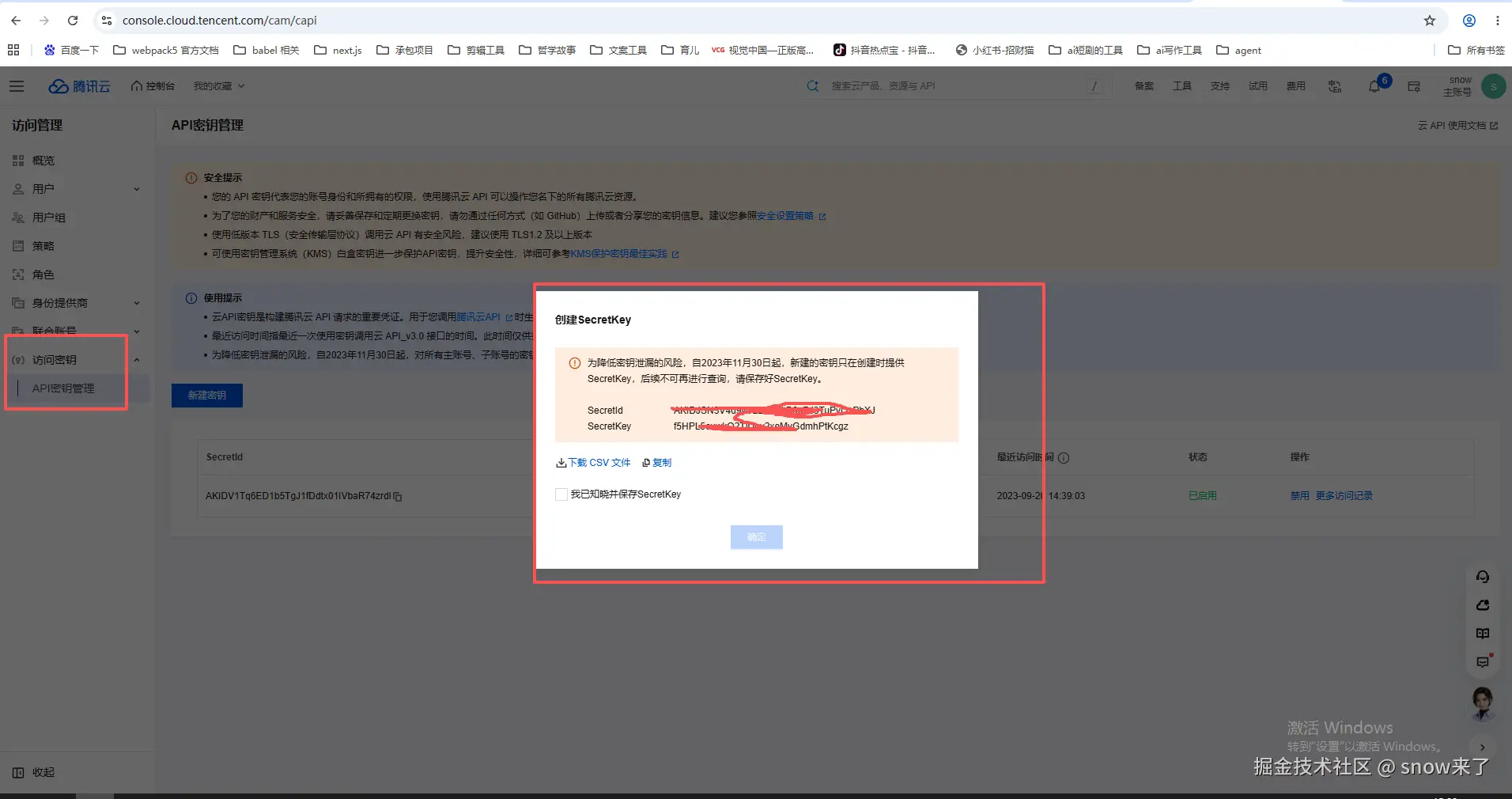Viewport: 1512px width, 799px height.
Task: Click the language switch icon in header
Action: [x=1335, y=86]
